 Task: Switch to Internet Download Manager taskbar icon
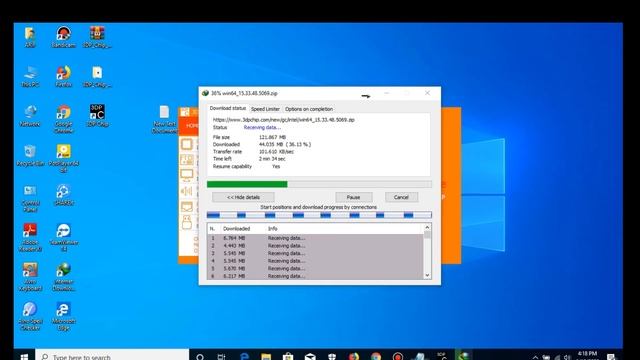[x=464, y=356]
